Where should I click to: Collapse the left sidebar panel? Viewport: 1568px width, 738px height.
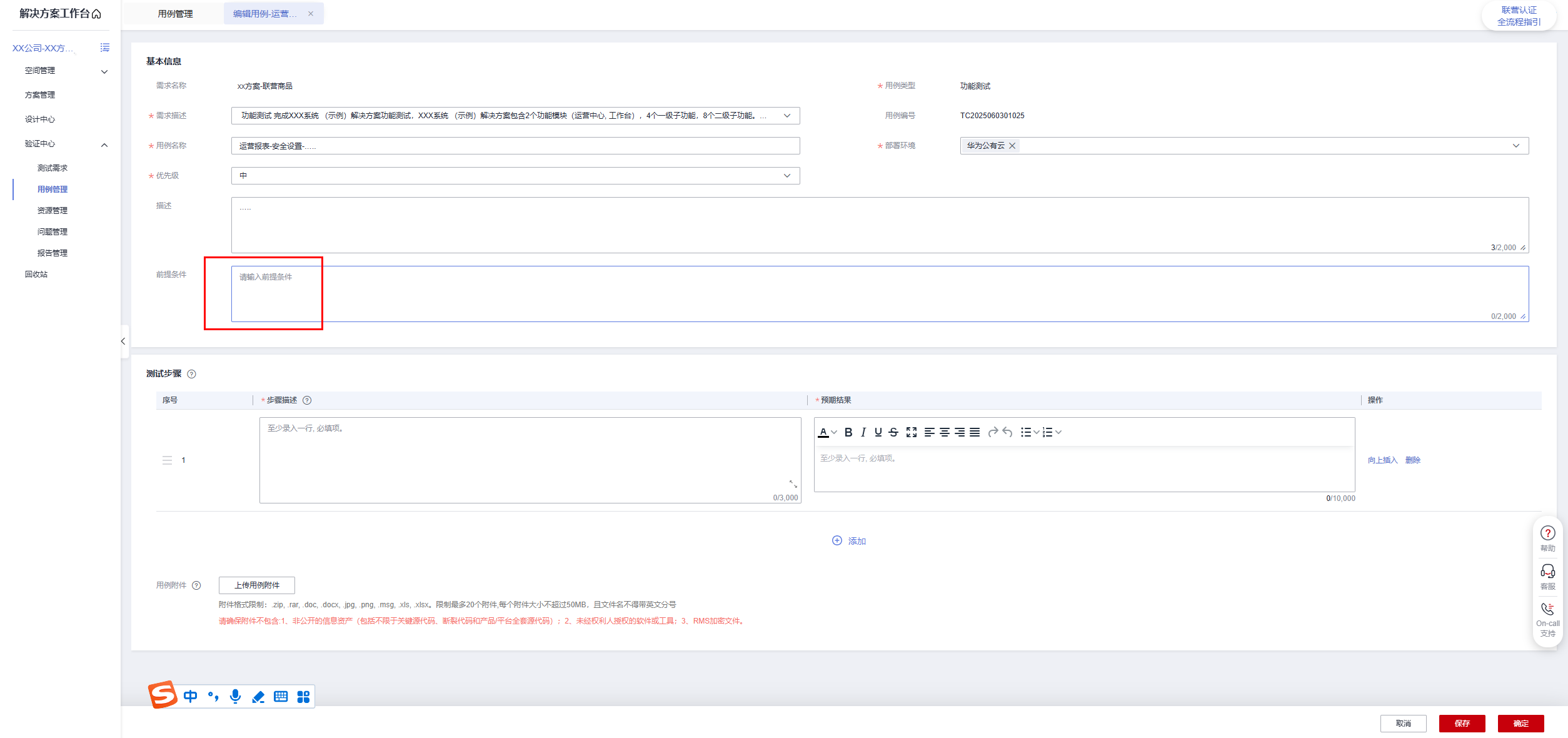123,341
